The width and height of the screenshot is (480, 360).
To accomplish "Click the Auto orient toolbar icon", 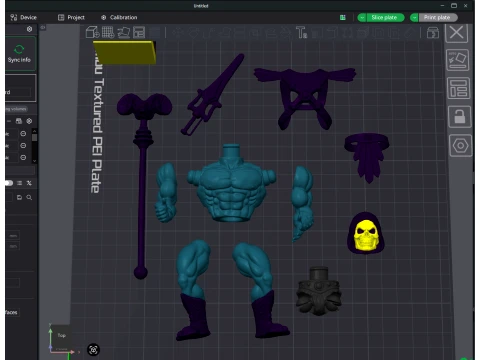I will click(x=124, y=32).
